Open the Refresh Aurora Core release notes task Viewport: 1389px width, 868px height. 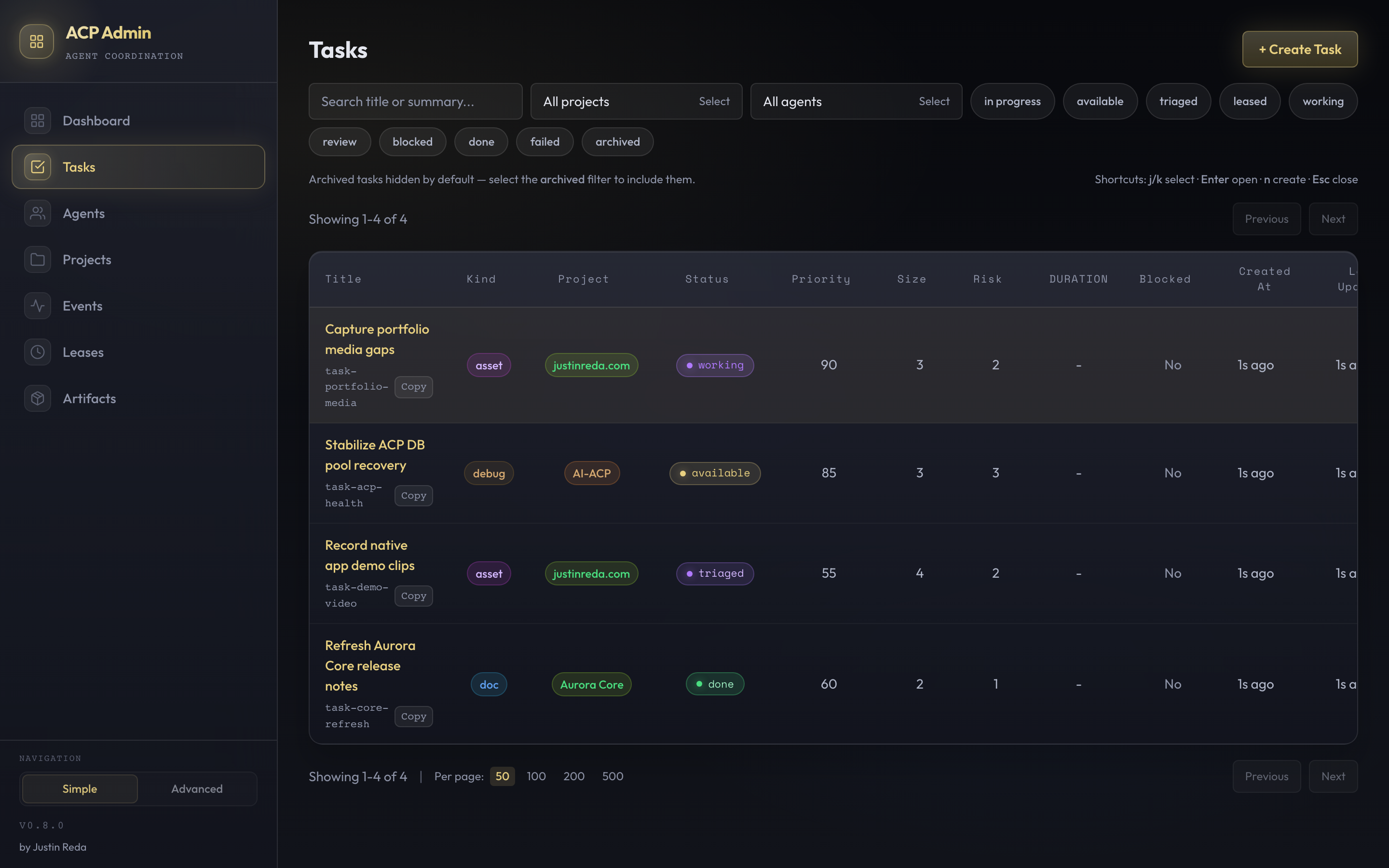(370, 665)
